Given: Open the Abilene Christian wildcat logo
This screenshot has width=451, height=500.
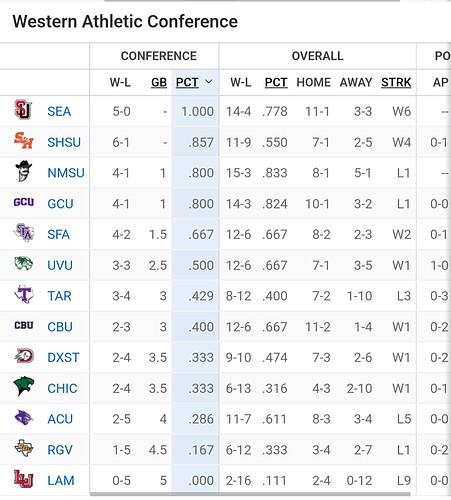Looking at the screenshot, I should (24, 417).
